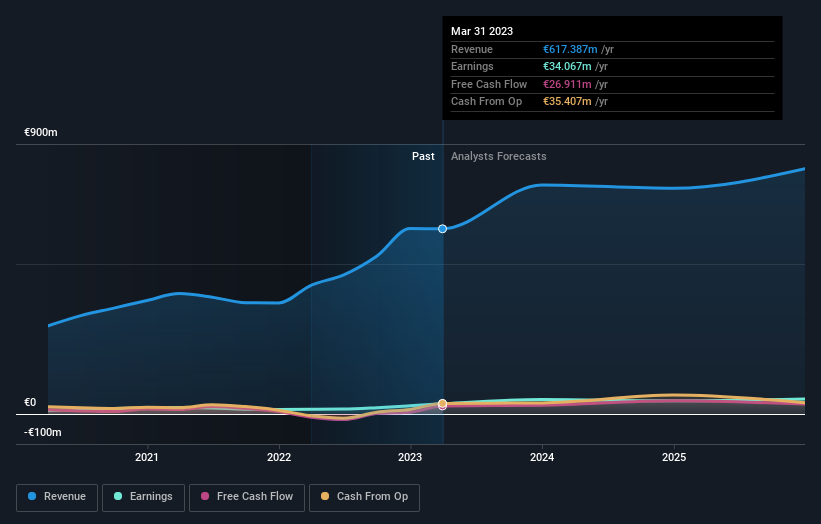
Task: Click the Revenue row label in tooltip
Action: 472,49
